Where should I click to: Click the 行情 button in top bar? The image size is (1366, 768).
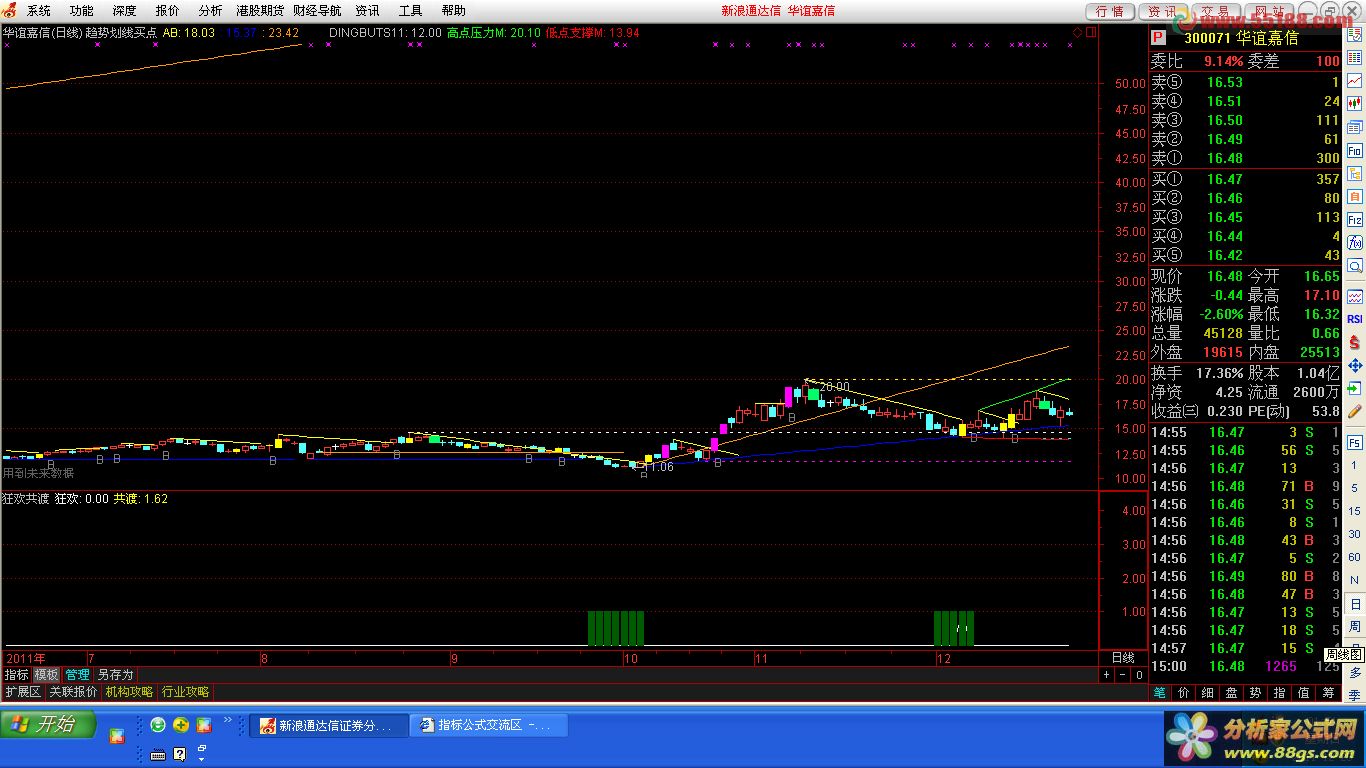(x=1110, y=11)
